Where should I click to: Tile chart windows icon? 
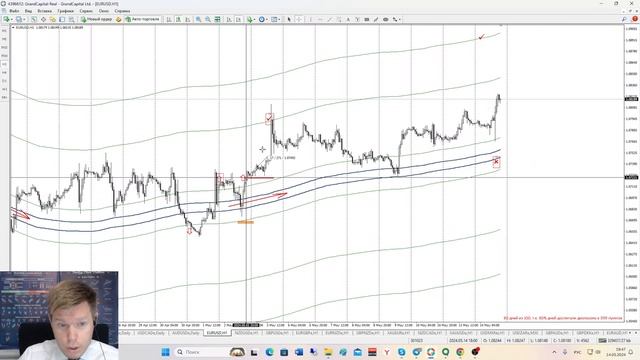coord(218,19)
